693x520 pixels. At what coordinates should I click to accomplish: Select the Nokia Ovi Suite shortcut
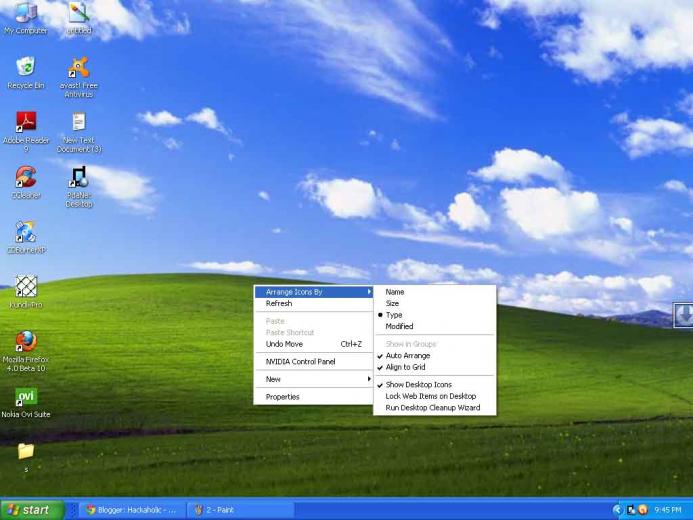pyautogui.click(x=26, y=402)
